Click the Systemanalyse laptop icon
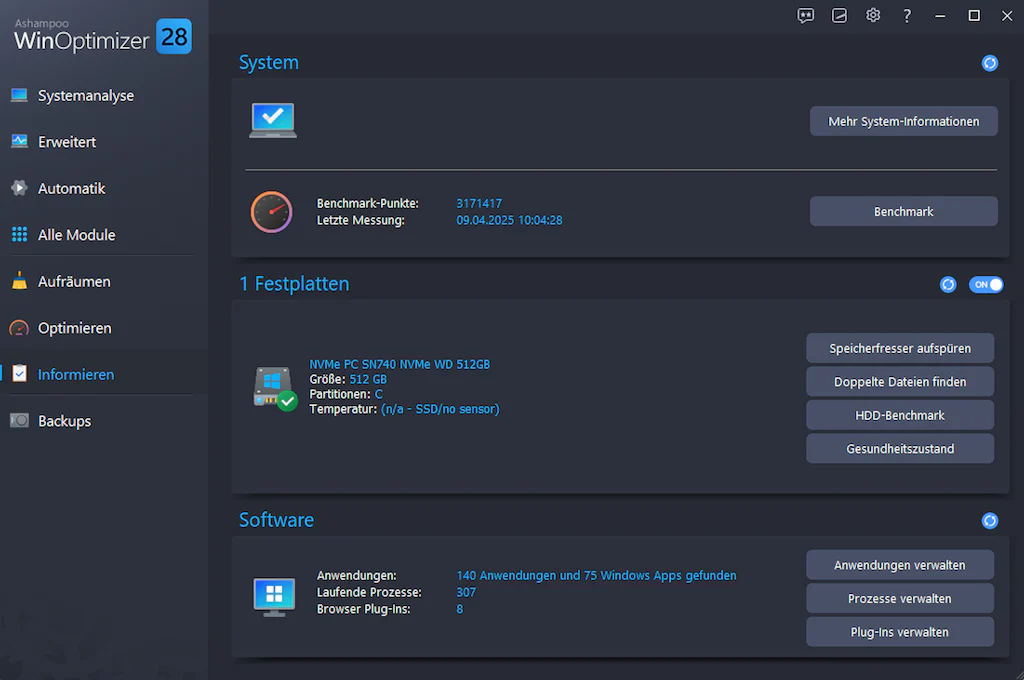1024x680 pixels. [x=19, y=95]
